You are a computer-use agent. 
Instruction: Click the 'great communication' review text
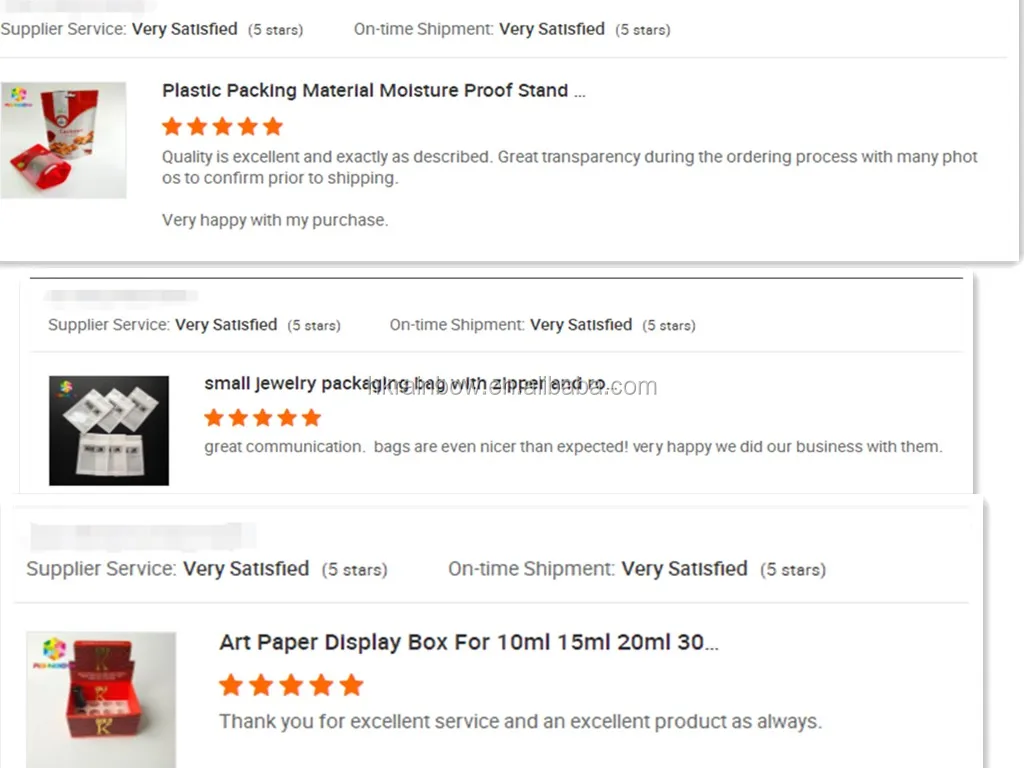pos(573,447)
